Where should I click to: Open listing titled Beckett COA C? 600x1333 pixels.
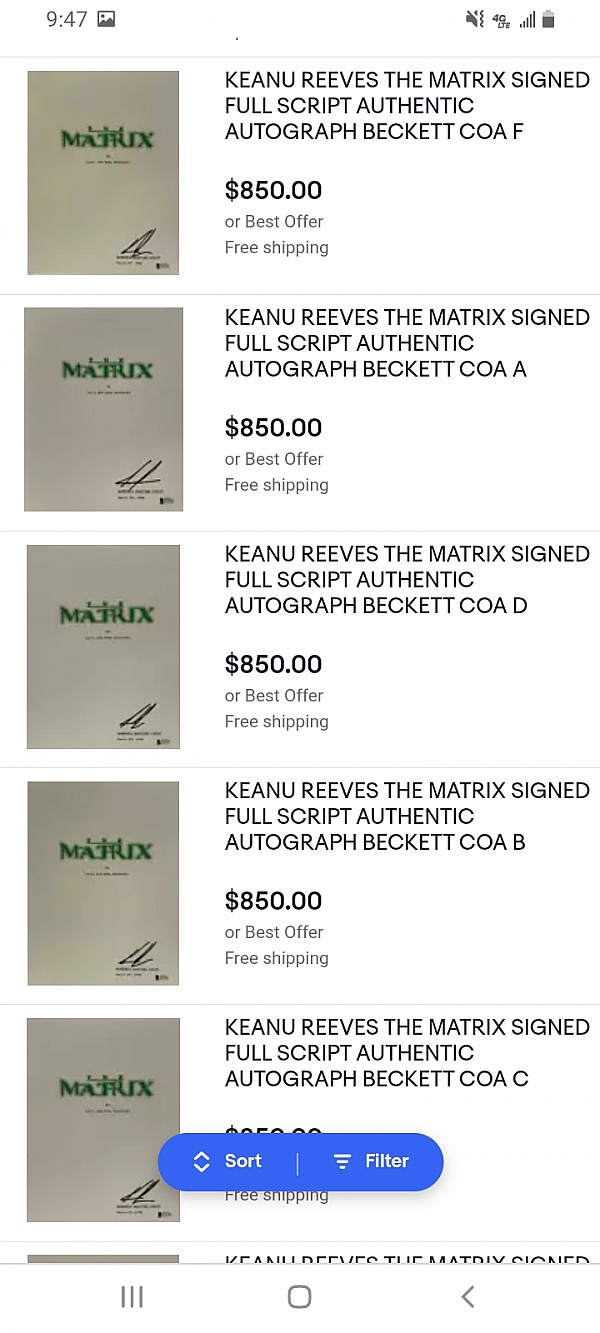point(406,1053)
